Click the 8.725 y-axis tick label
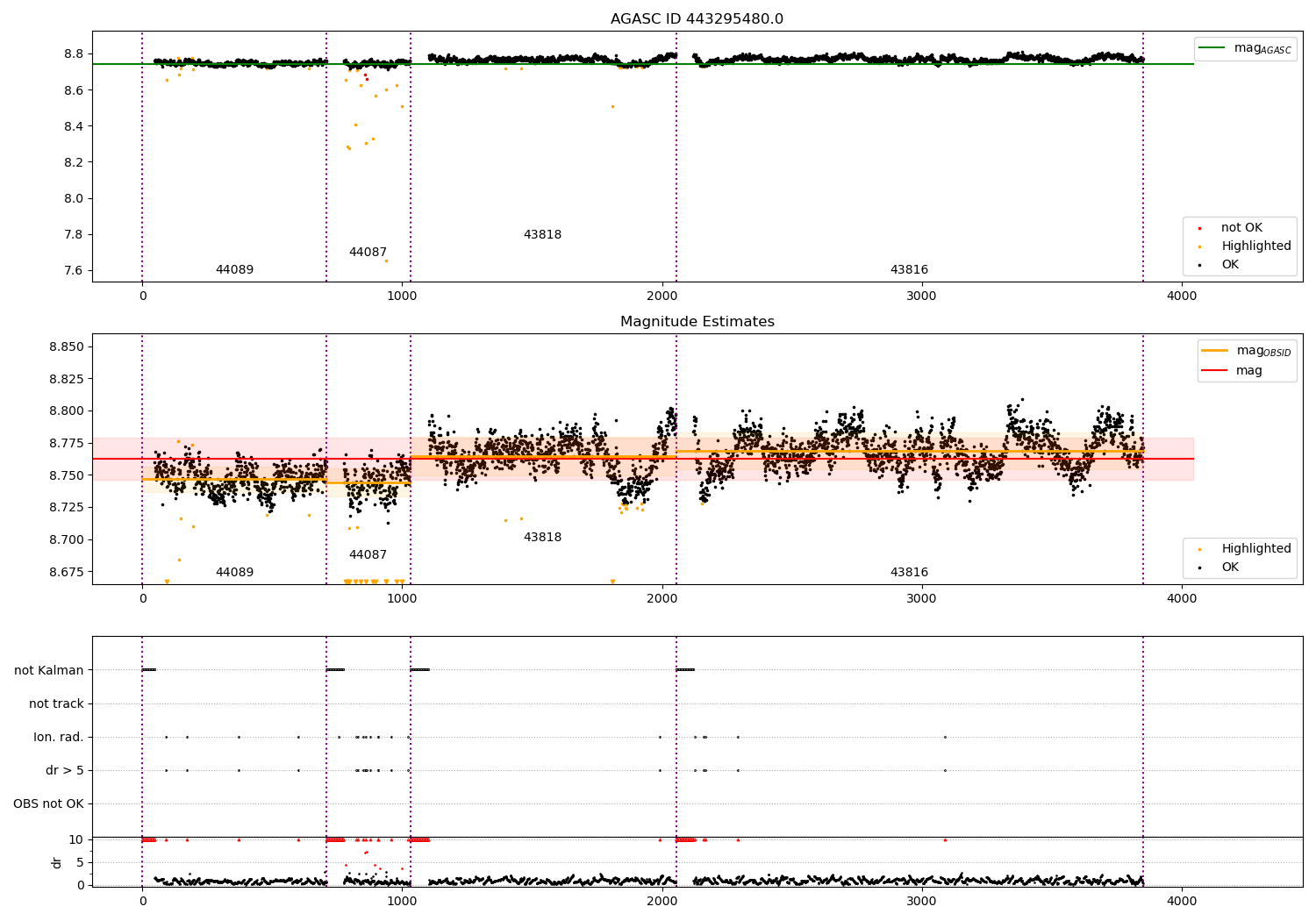The height and width of the screenshot is (921, 1316). (x=67, y=508)
